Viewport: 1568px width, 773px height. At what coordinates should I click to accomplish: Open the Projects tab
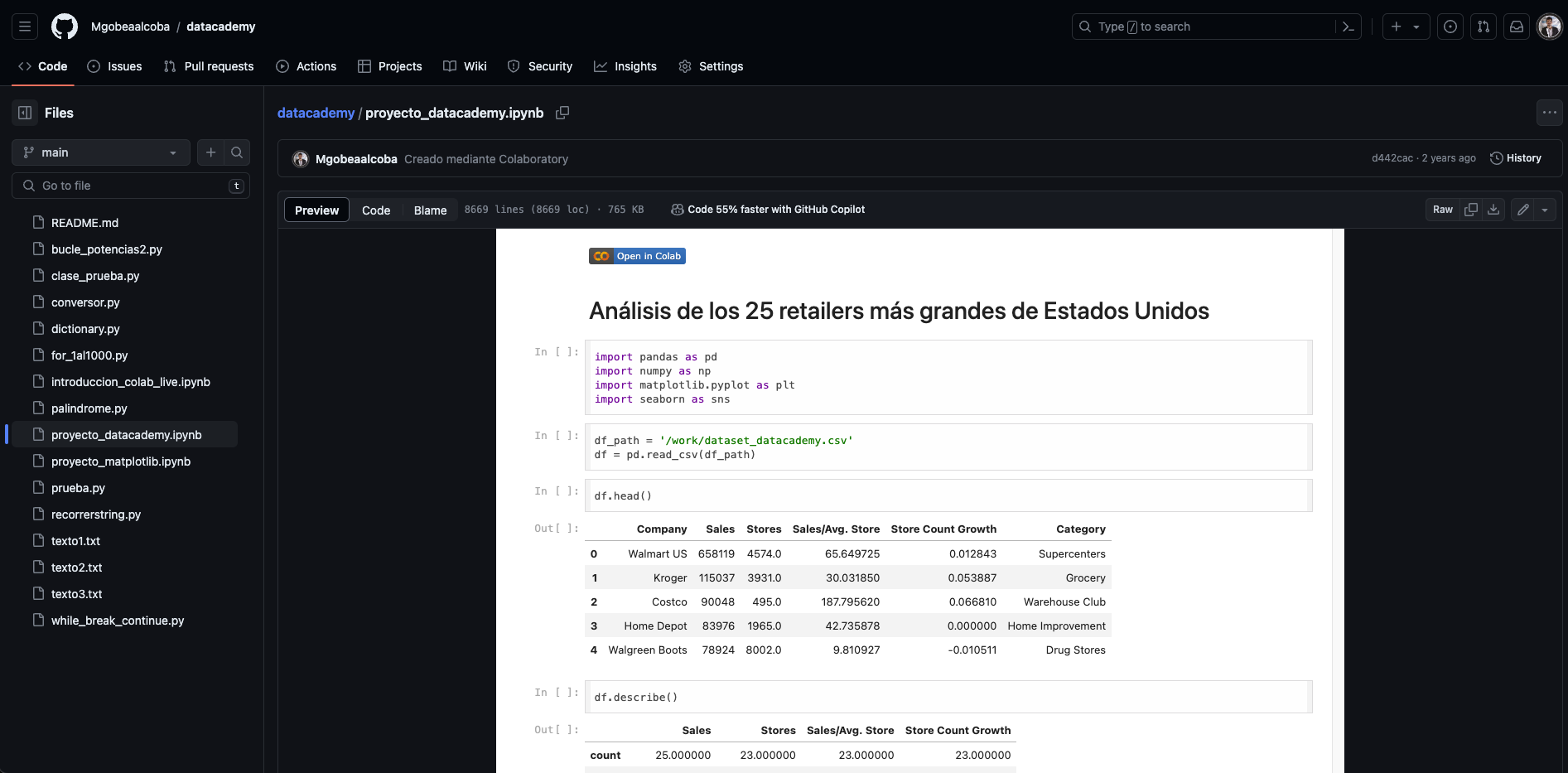390,66
